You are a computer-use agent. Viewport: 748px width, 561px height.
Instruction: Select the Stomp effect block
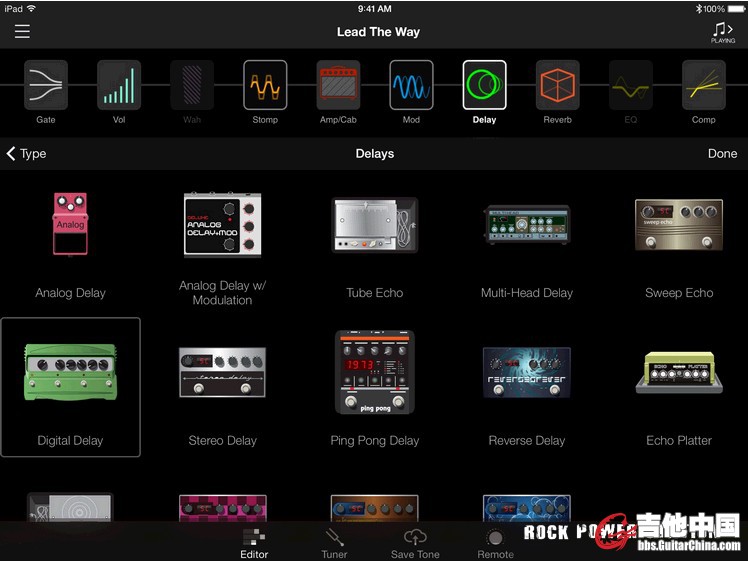[265, 85]
